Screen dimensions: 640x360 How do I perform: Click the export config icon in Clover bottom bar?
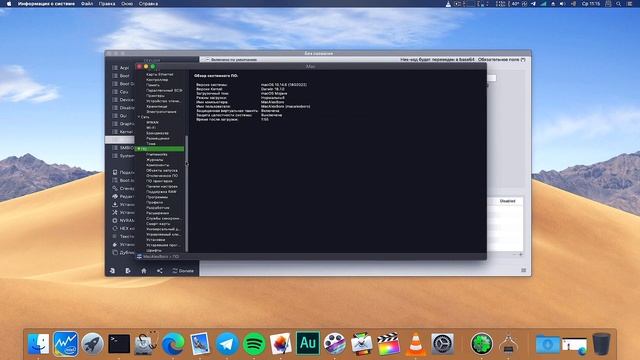click(128, 271)
